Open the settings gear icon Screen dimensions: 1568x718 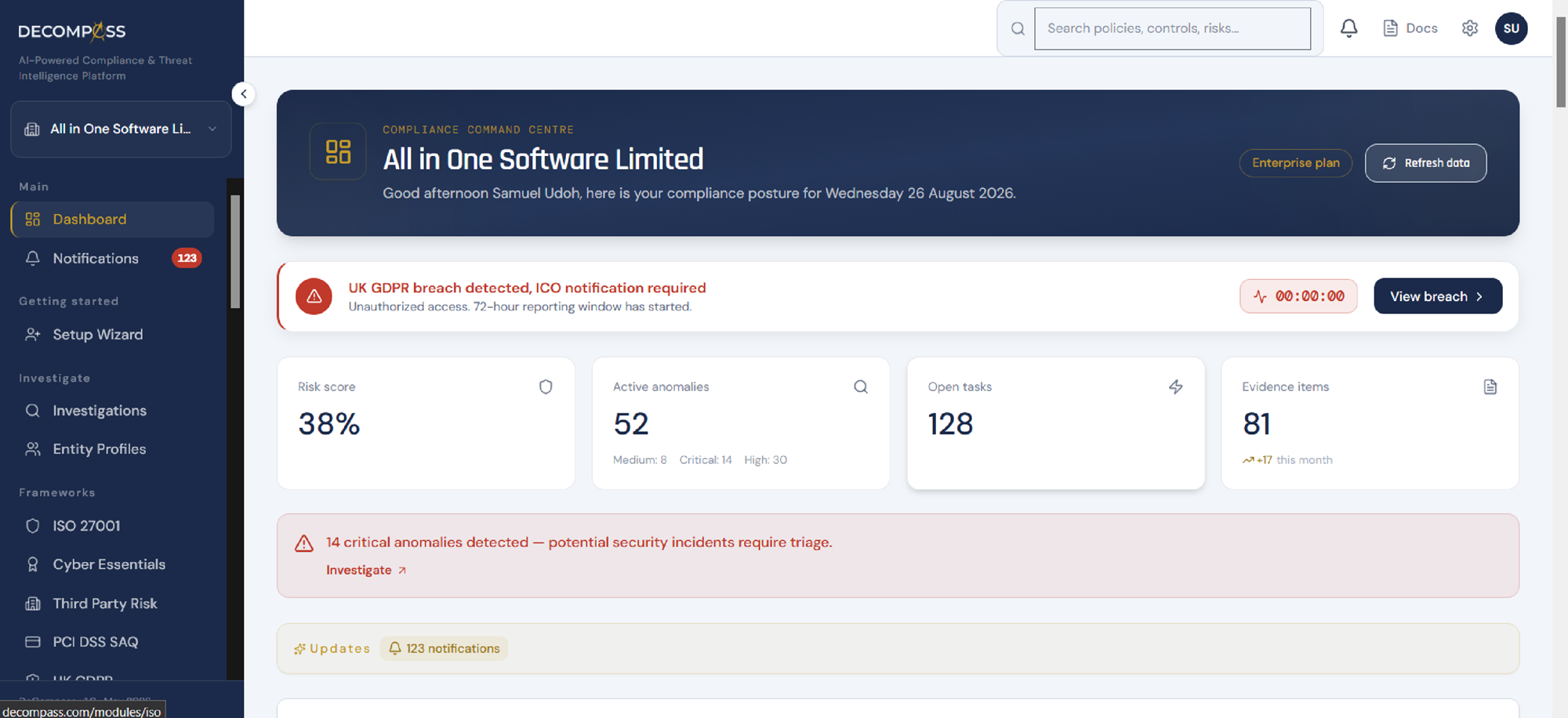coord(1470,28)
